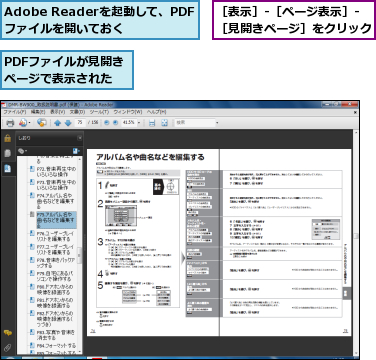Click the bookmark expand icon in しおり header

[76, 151]
